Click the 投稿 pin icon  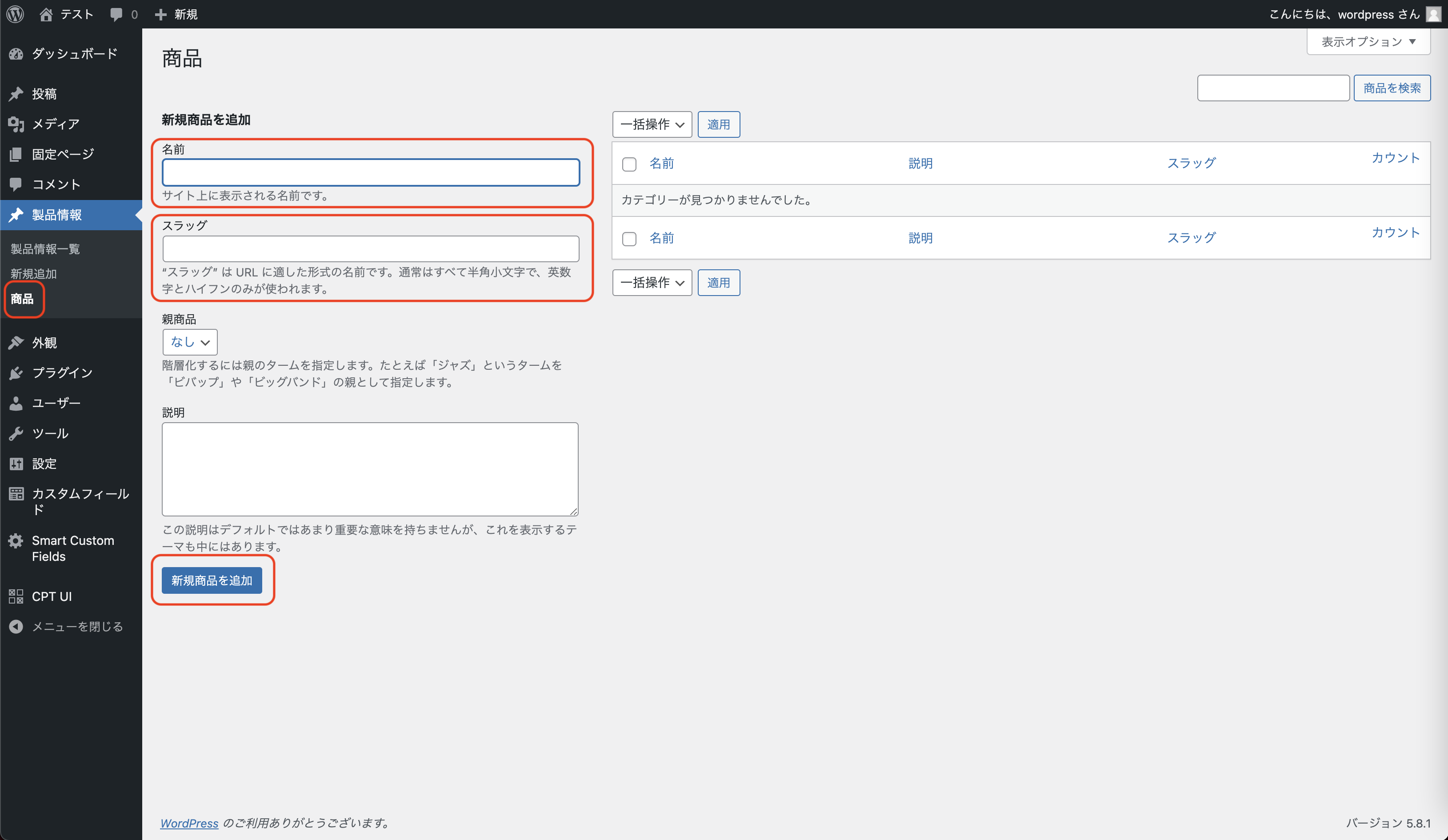pos(16,94)
